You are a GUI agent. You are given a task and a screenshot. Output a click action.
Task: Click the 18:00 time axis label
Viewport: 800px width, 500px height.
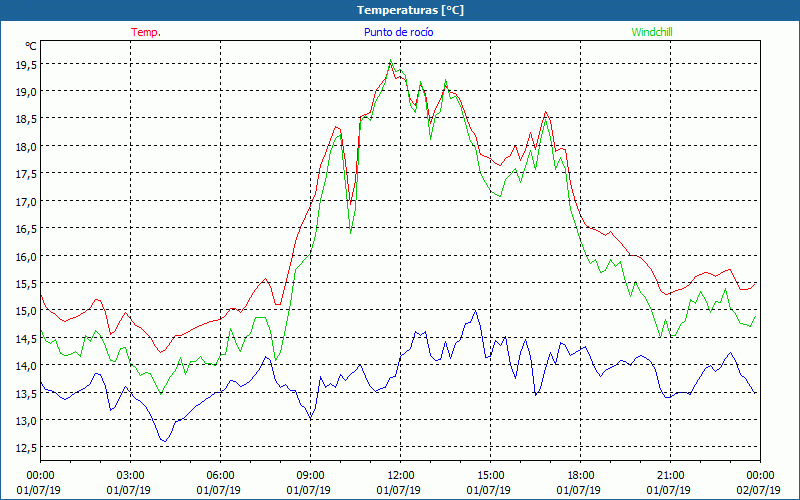[581, 476]
